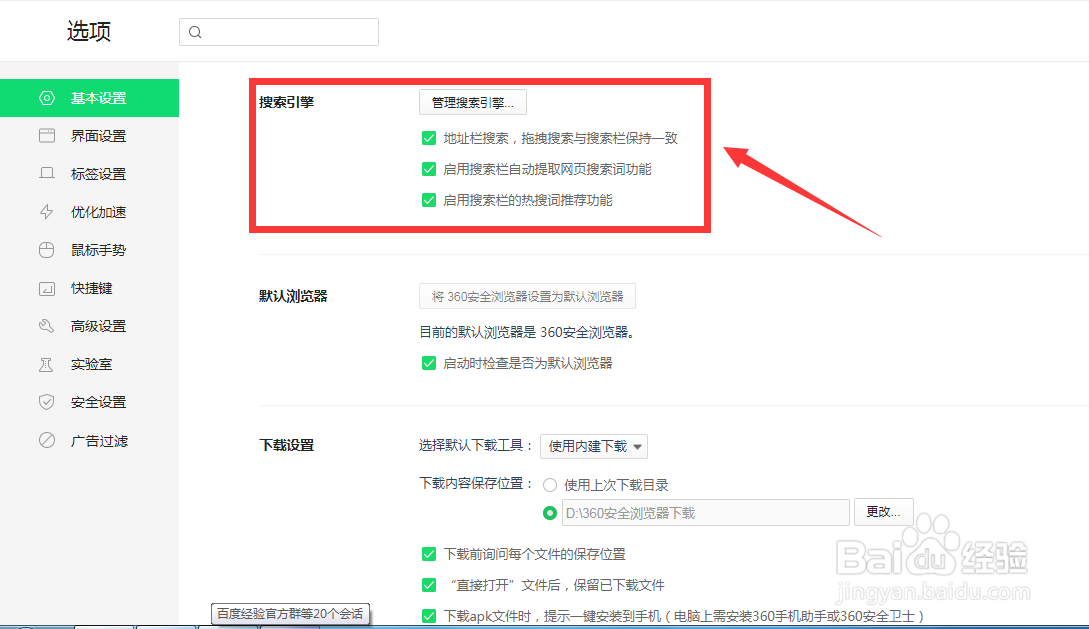Click the 下载内容保存位置： label

[x=476, y=483]
